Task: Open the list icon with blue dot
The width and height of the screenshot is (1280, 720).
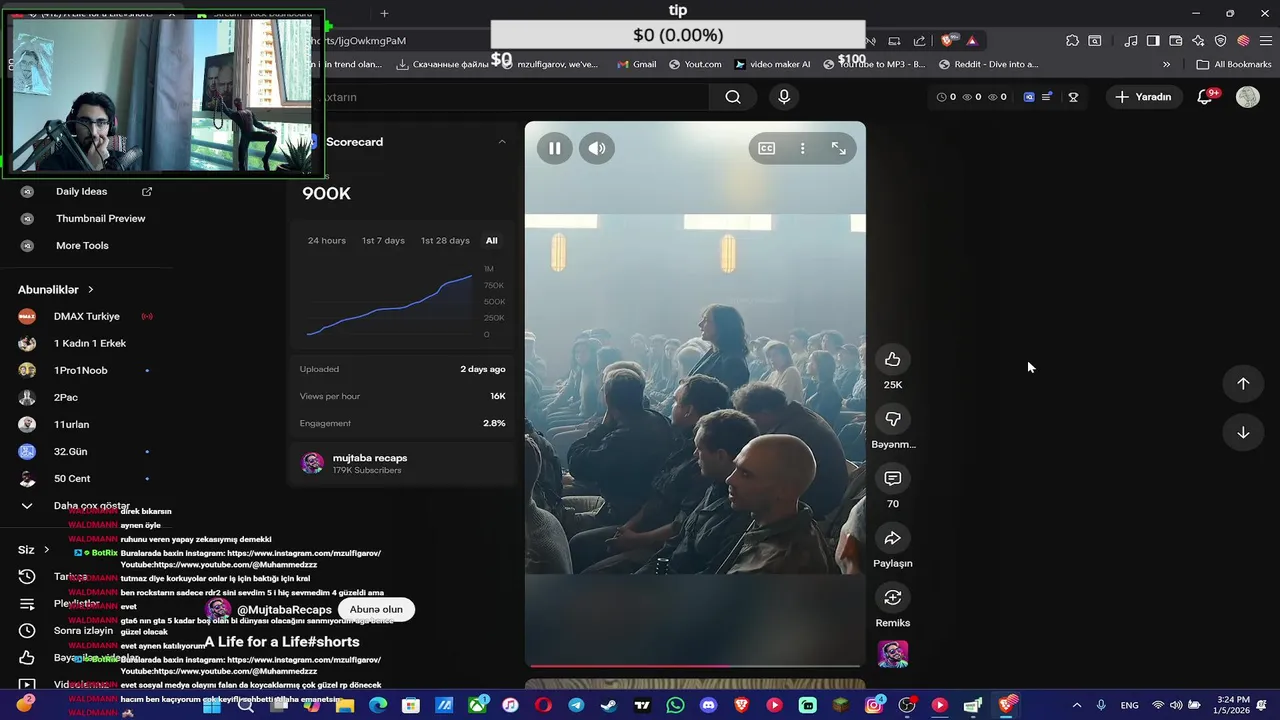Action: point(1047,97)
